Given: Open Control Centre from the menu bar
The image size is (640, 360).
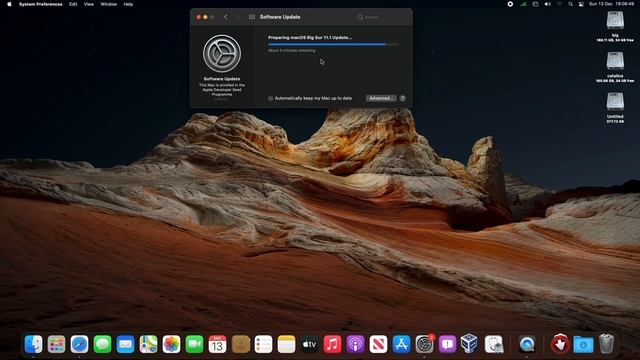Looking at the screenshot, I should pyautogui.click(x=581, y=4).
